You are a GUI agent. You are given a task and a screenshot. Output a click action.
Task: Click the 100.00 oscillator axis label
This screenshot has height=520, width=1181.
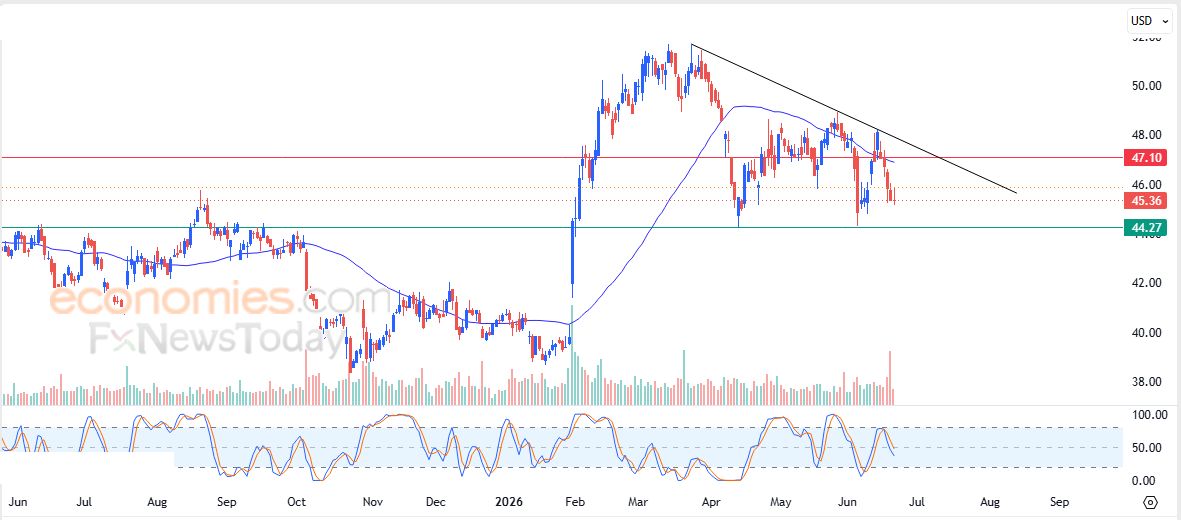1149,414
